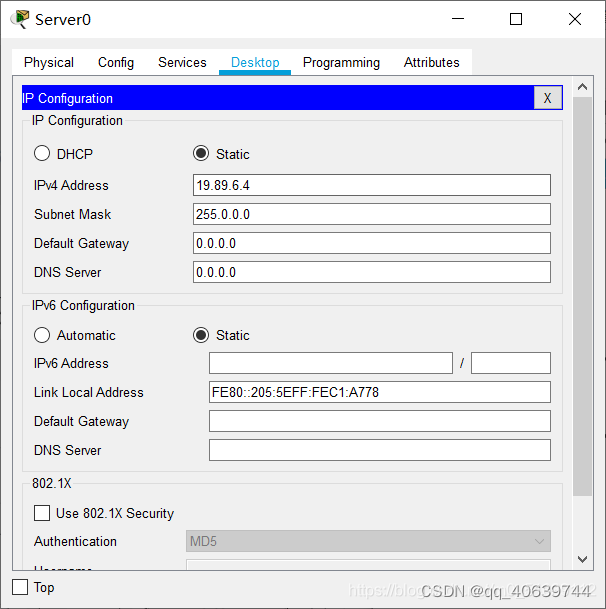Click the scrollbar up arrow
Viewport: 606px width, 609px height.
click(582, 87)
